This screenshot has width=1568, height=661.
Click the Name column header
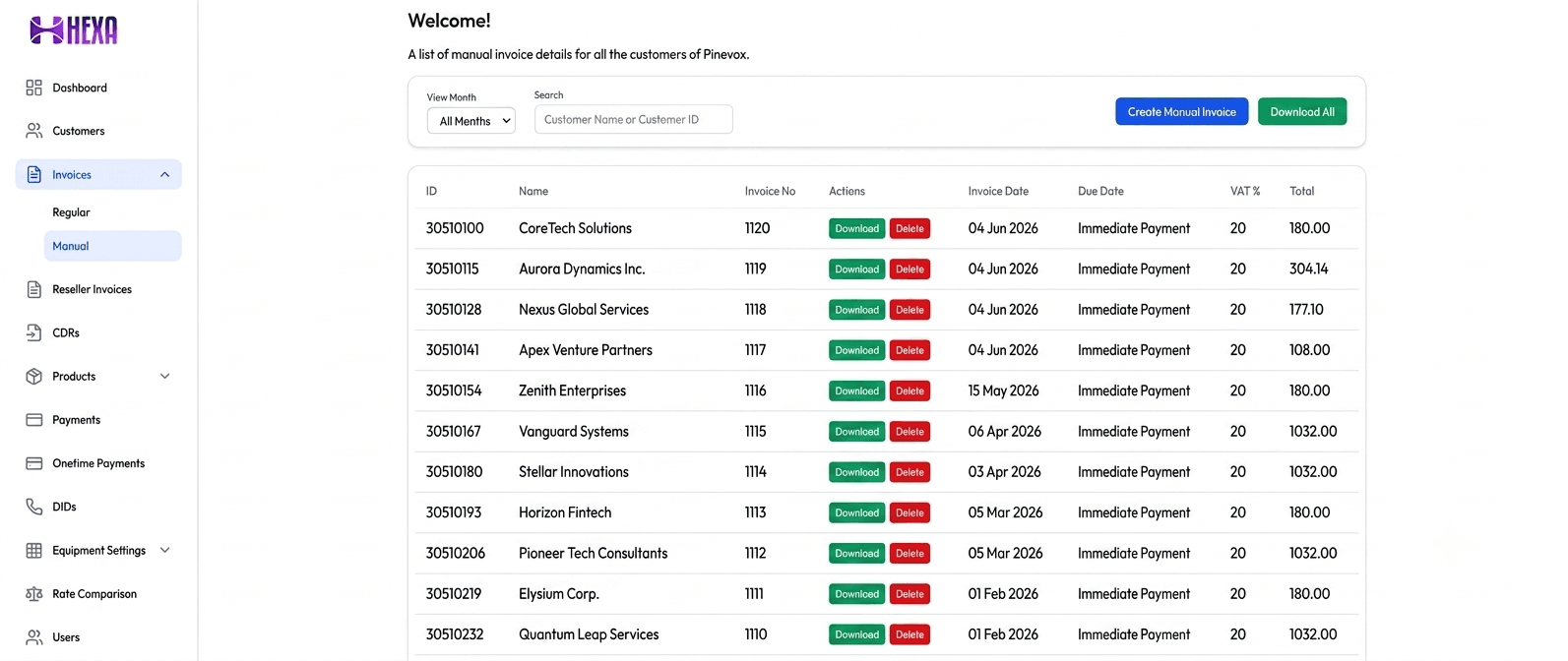click(x=533, y=191)
